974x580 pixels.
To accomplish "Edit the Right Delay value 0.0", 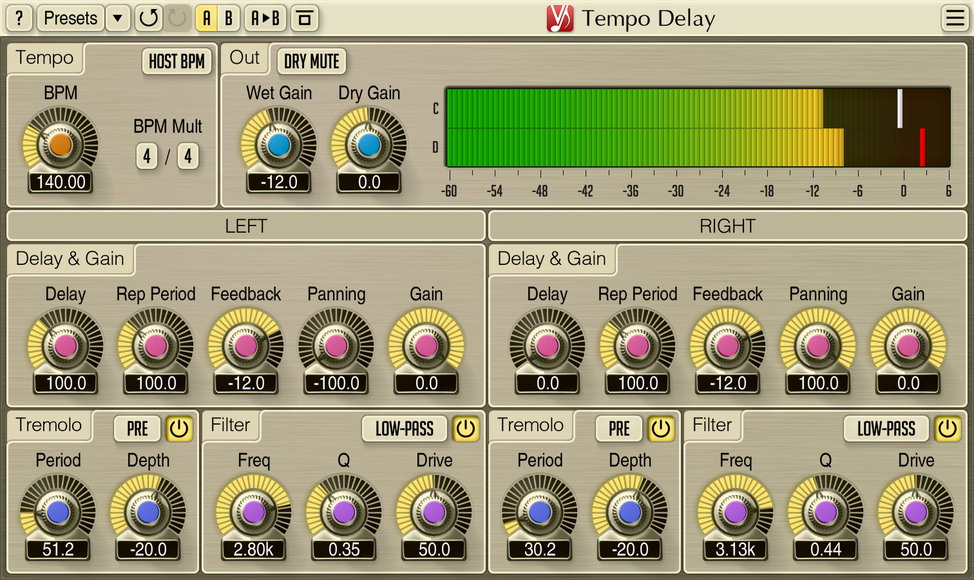I will click(547, 383).
